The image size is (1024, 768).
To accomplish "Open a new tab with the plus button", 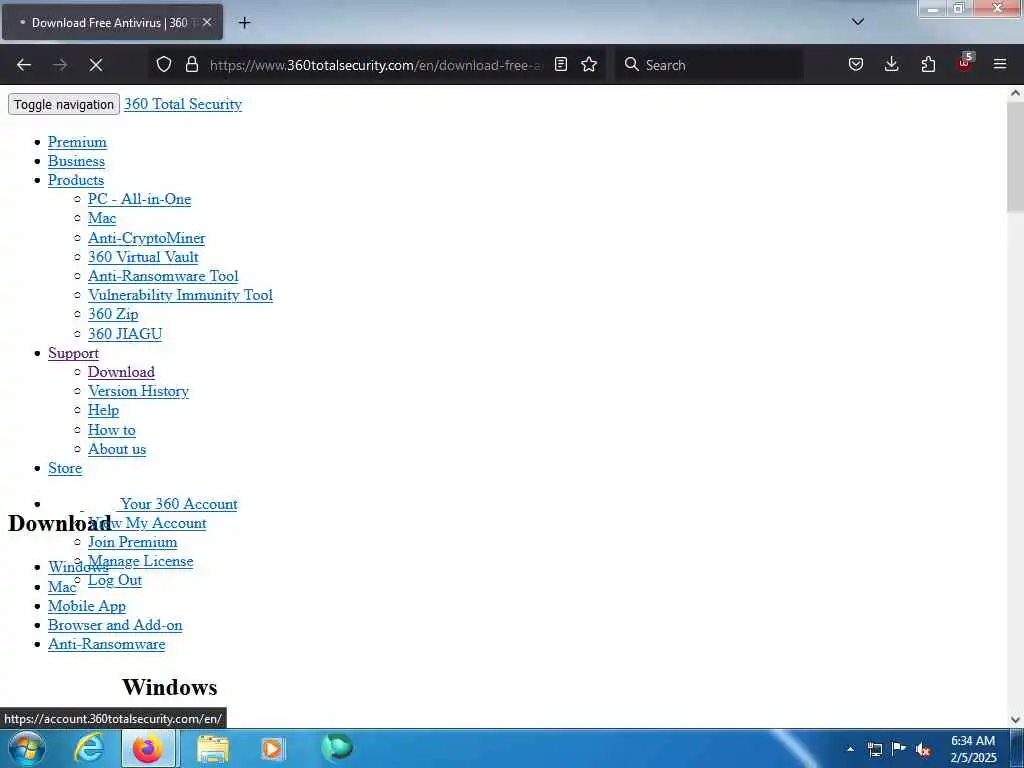I will pos(244,23).
